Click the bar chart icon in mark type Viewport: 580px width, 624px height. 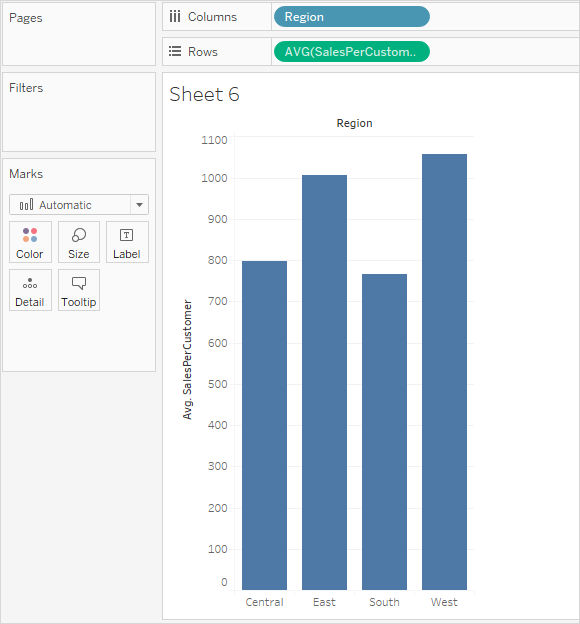(x=26, y=205)
